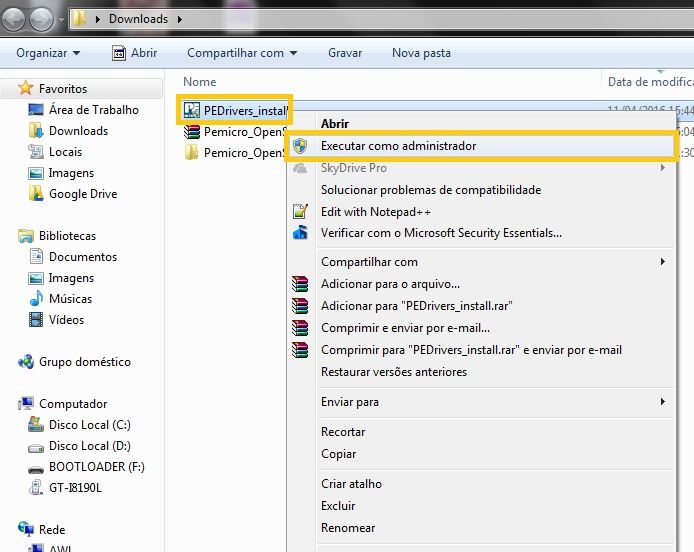Expand the arrow before Downloads breadcrumb
694x552 pixels.
pos(98,19)
